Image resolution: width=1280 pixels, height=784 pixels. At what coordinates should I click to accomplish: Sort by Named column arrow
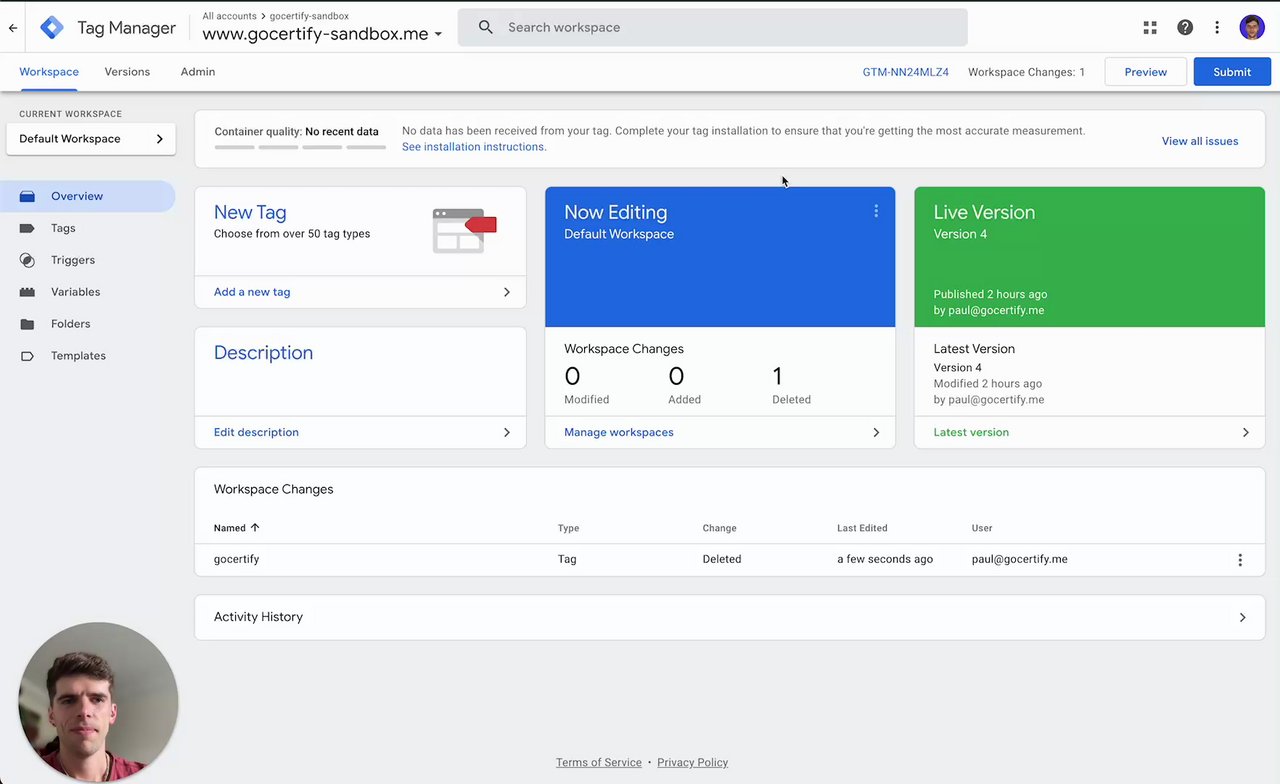tap(255, 528)
